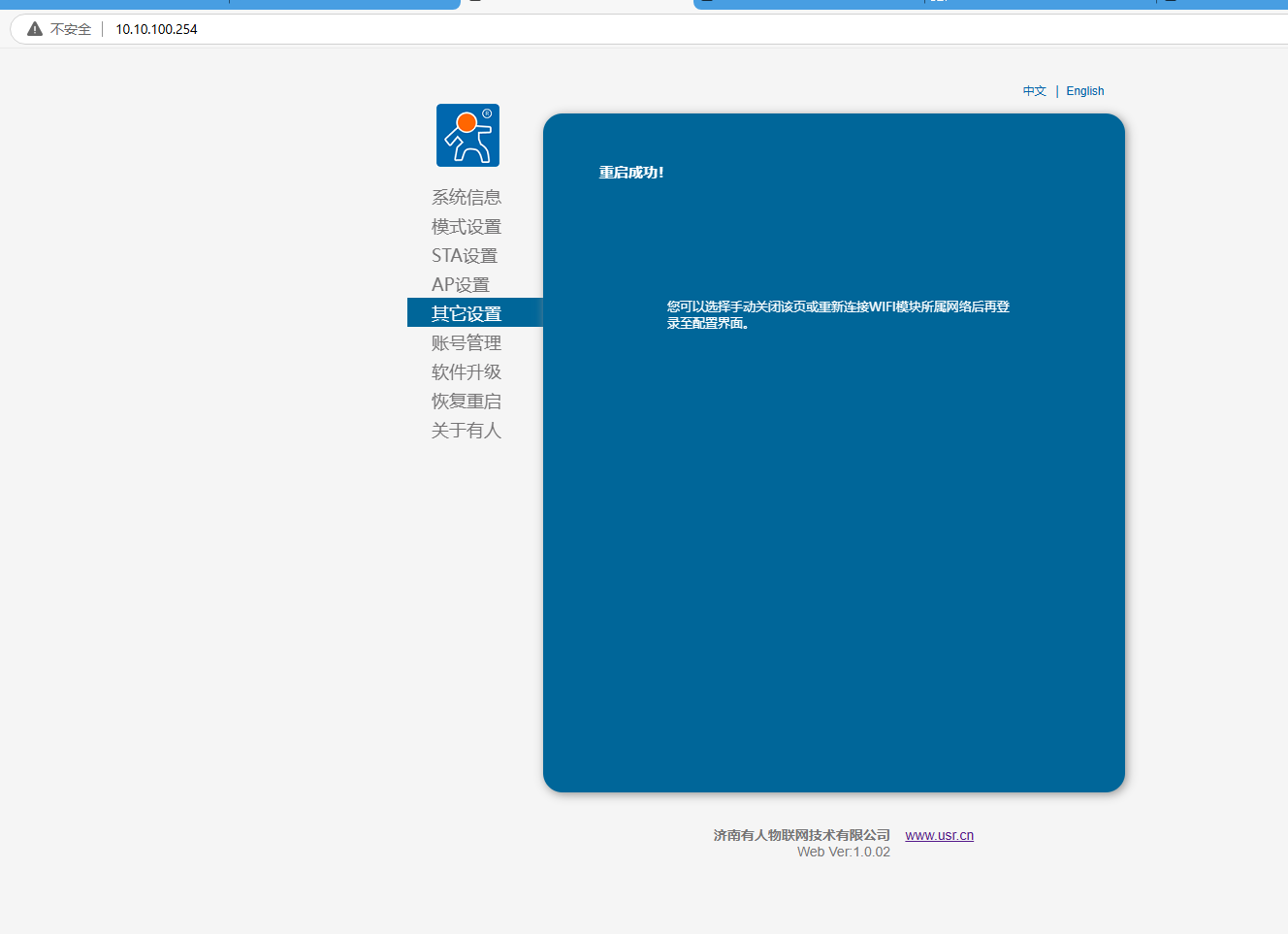Open the 账号管理 page
The height and width of the screenshot is (934, 1288).
coord(467,342)
